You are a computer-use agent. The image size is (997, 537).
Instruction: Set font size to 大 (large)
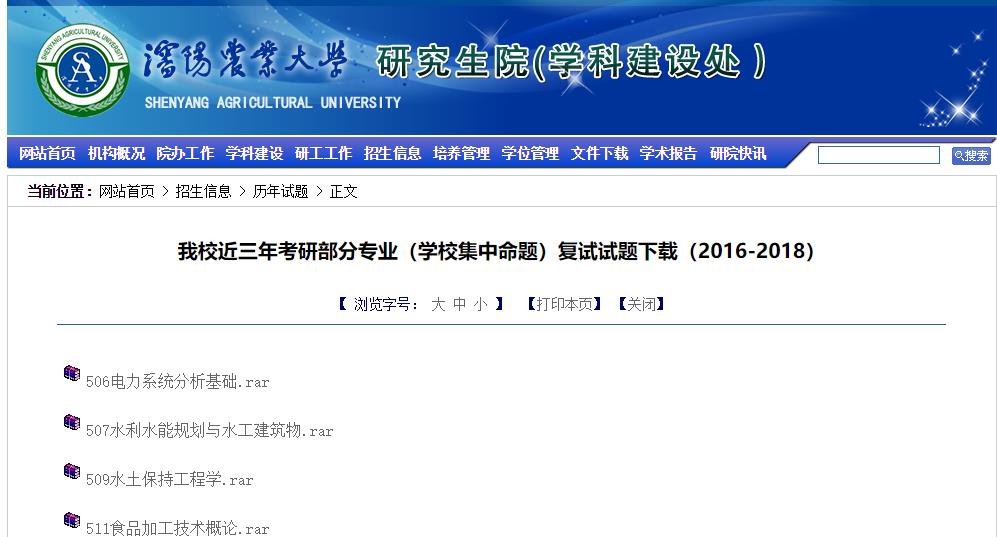pos(438,304)
